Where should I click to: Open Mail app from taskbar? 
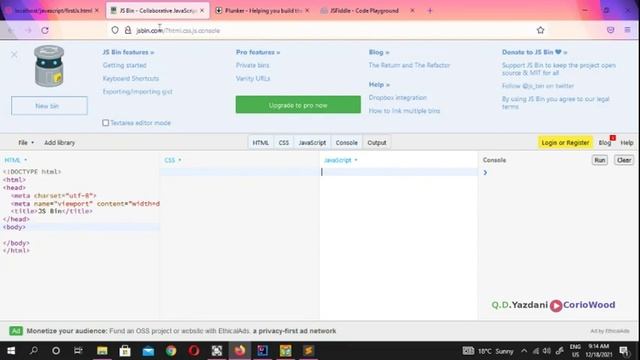coord(148,351)
